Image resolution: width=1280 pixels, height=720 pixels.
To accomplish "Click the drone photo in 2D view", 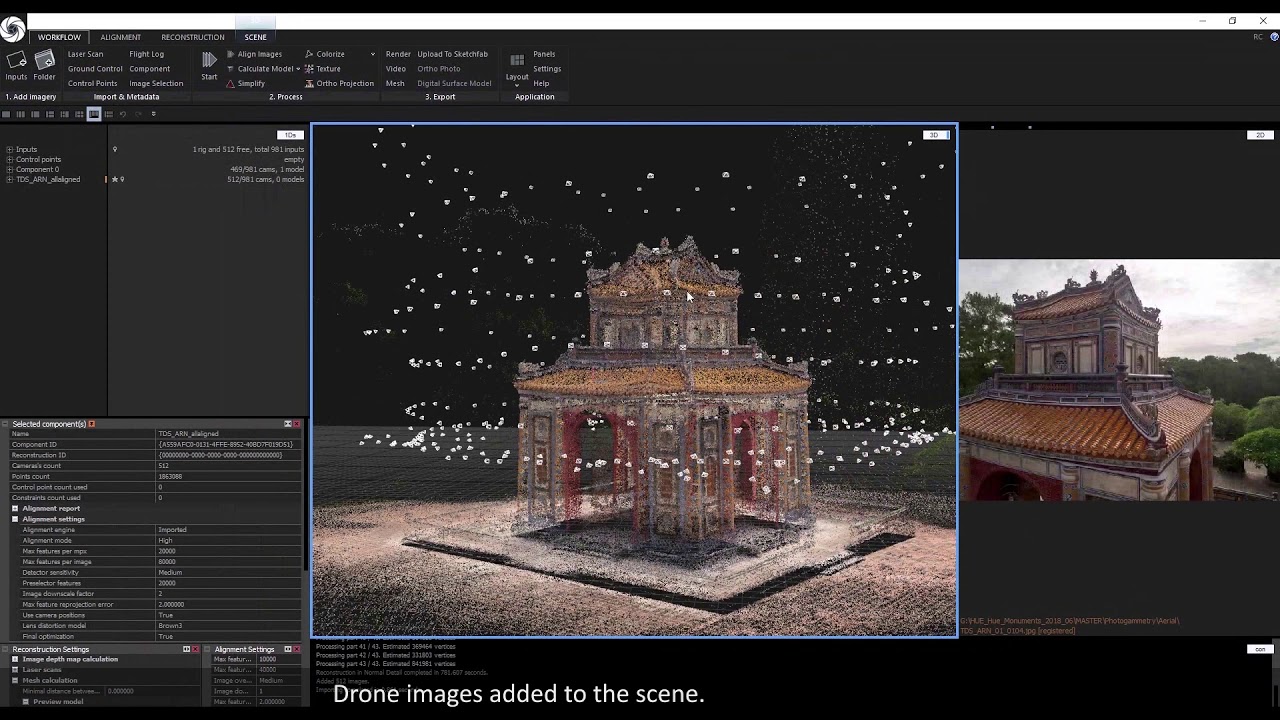I will 1119,380.
